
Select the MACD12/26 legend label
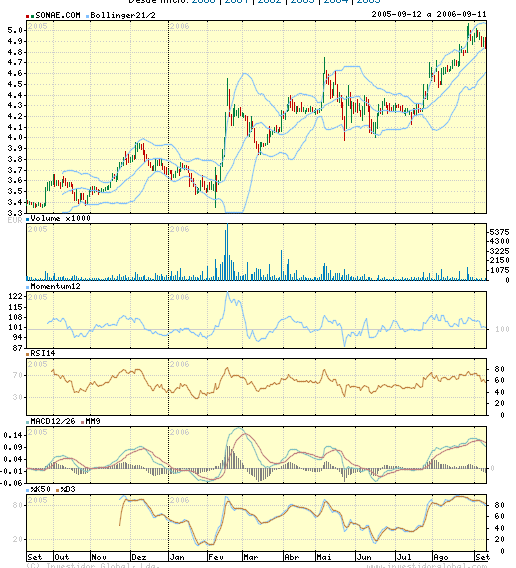click(x=53, y=421)
